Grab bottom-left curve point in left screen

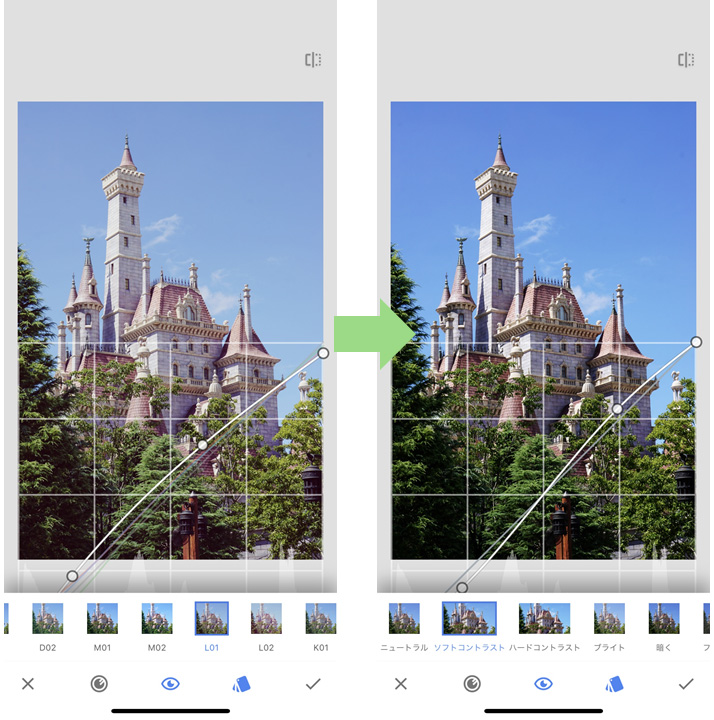pos(72,576)
